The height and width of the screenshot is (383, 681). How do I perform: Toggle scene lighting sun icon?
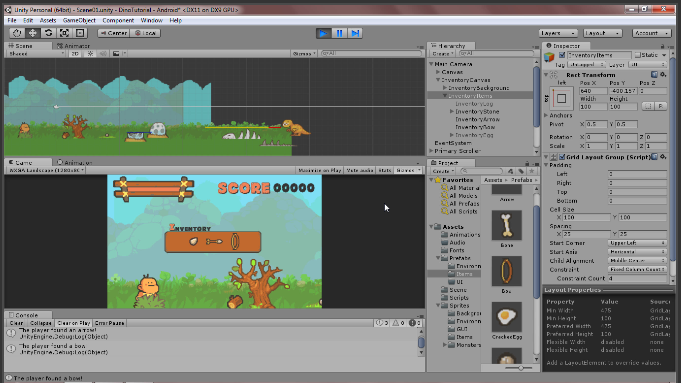90,53
